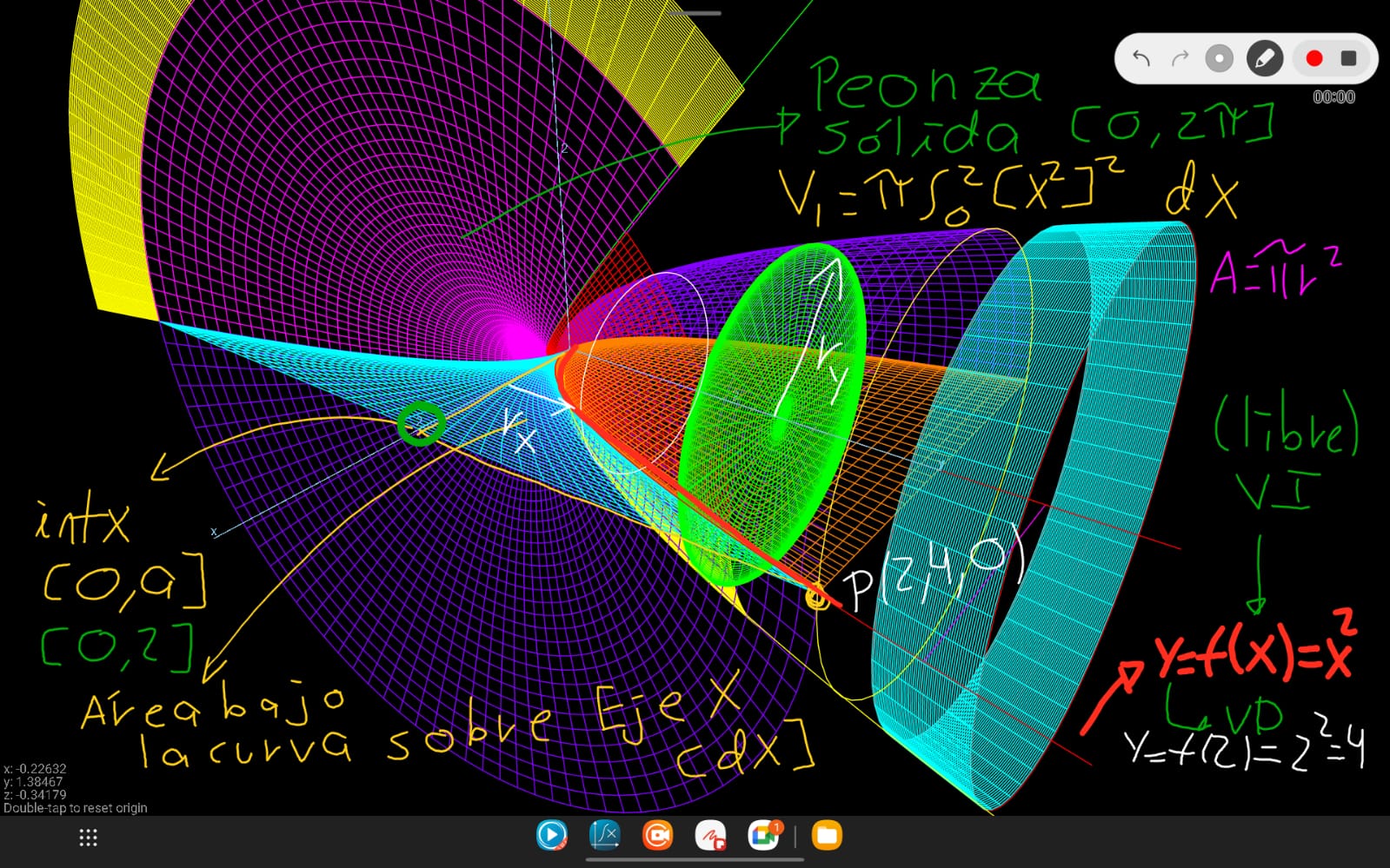1390x868 pixels.
Task: Undo the last drawn stroke
Action: 1141,59
